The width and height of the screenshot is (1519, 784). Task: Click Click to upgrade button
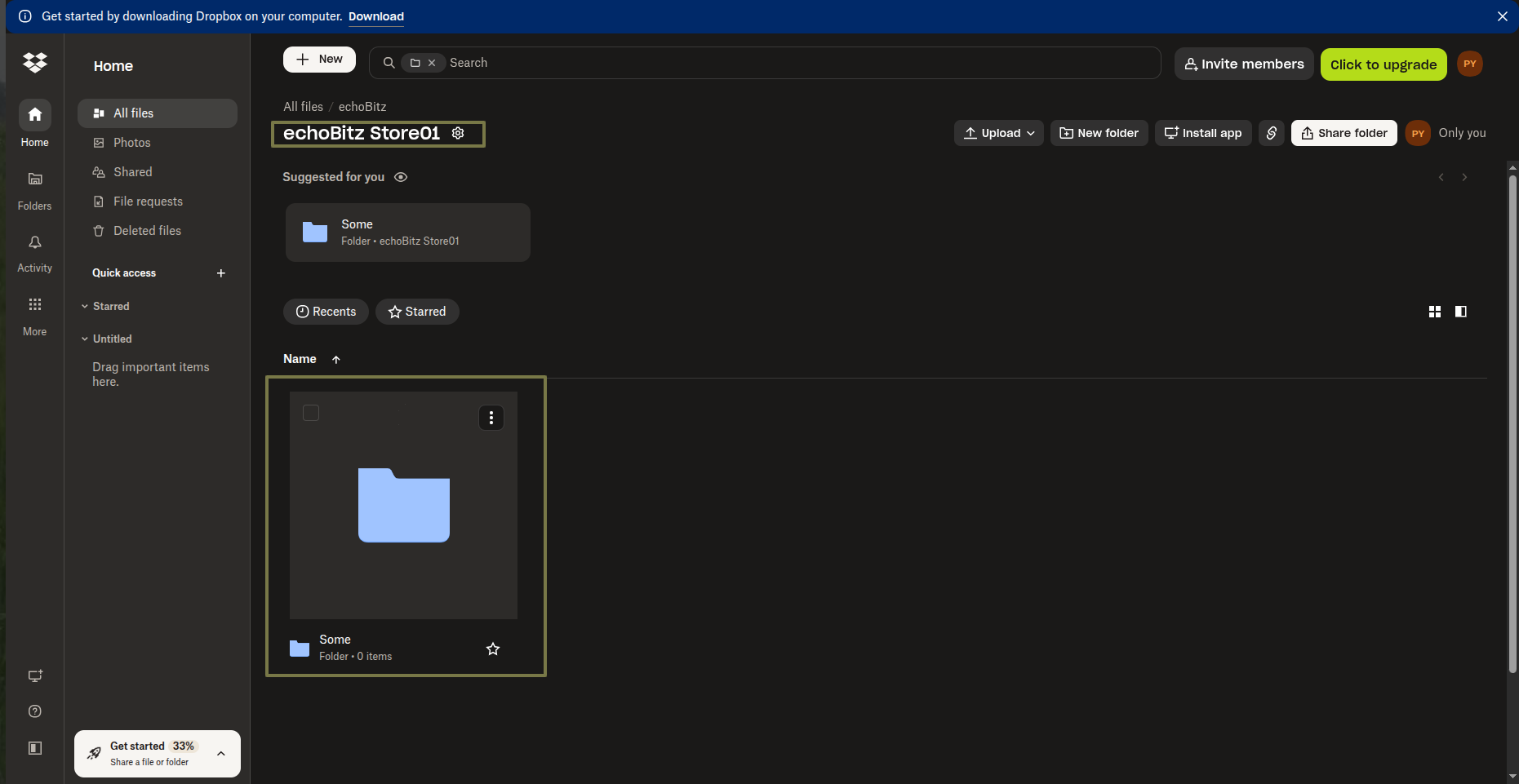point(1384,64)
